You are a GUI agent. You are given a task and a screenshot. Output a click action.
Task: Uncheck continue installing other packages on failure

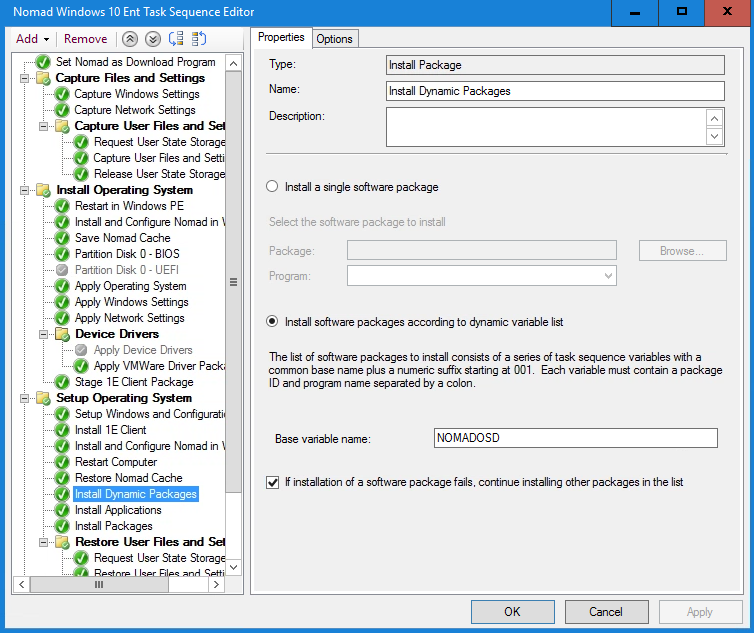[x=273, y=482]
